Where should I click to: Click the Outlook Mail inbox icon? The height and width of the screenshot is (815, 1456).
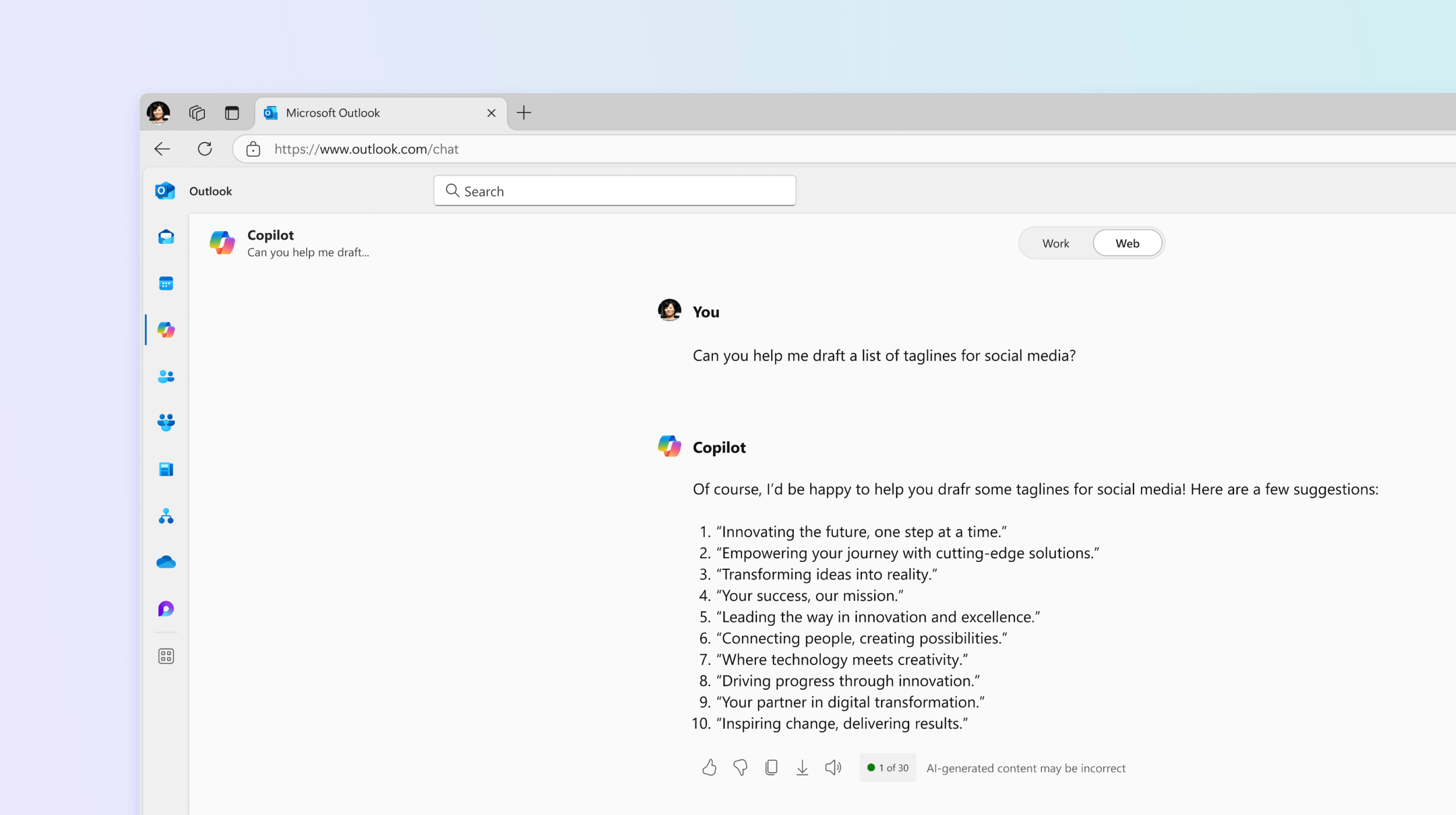pos(165,237)
